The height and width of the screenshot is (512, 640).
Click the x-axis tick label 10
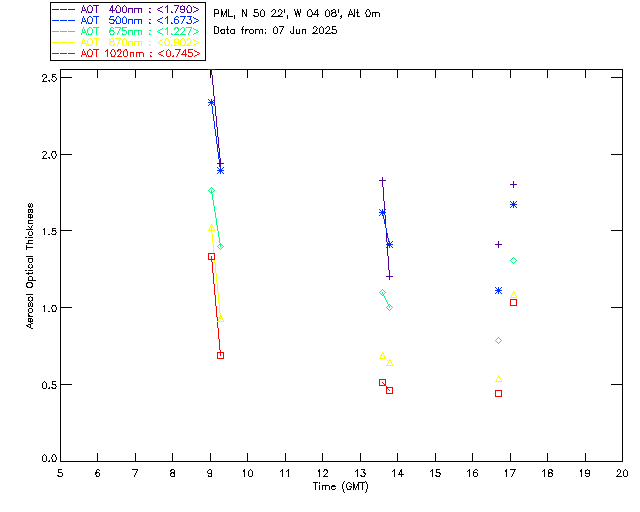(247, 473)
